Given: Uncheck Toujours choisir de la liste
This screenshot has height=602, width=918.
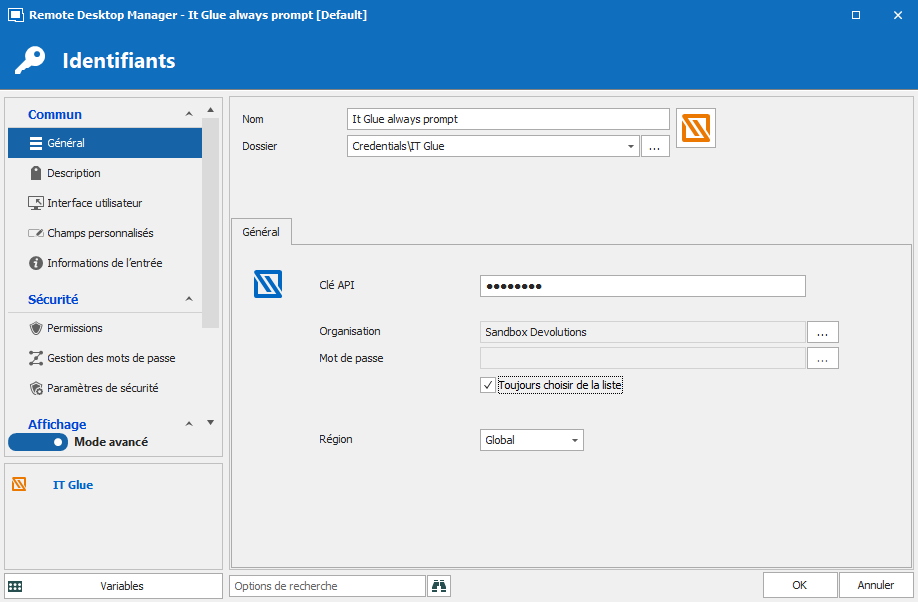Looking at the screenshot, I should point(488,385).
